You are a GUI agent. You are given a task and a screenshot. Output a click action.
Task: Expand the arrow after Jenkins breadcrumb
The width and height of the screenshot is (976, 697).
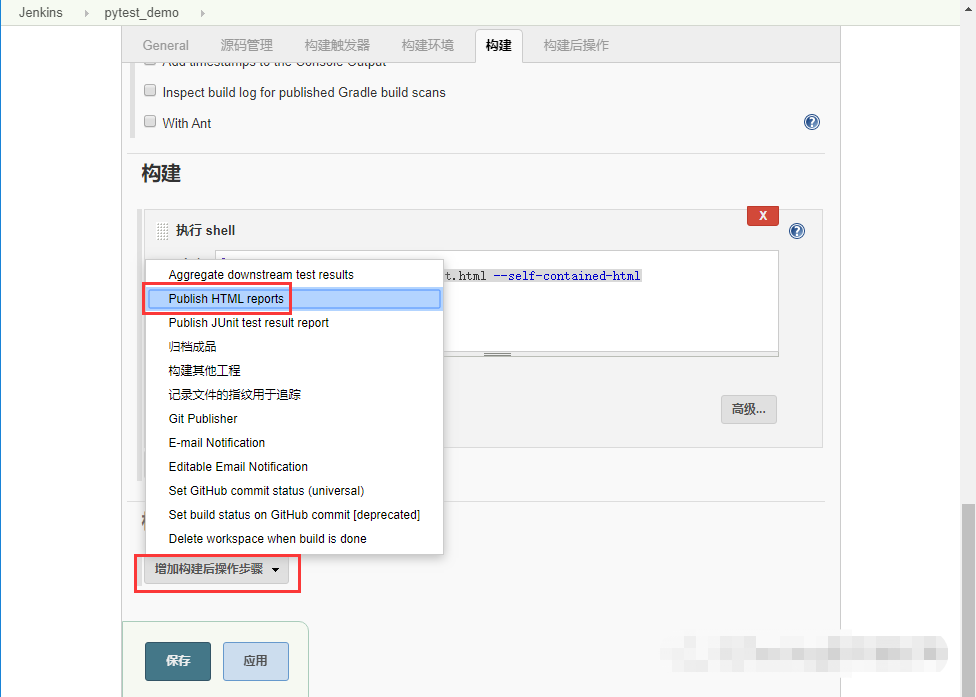click(x=87, y=13)
